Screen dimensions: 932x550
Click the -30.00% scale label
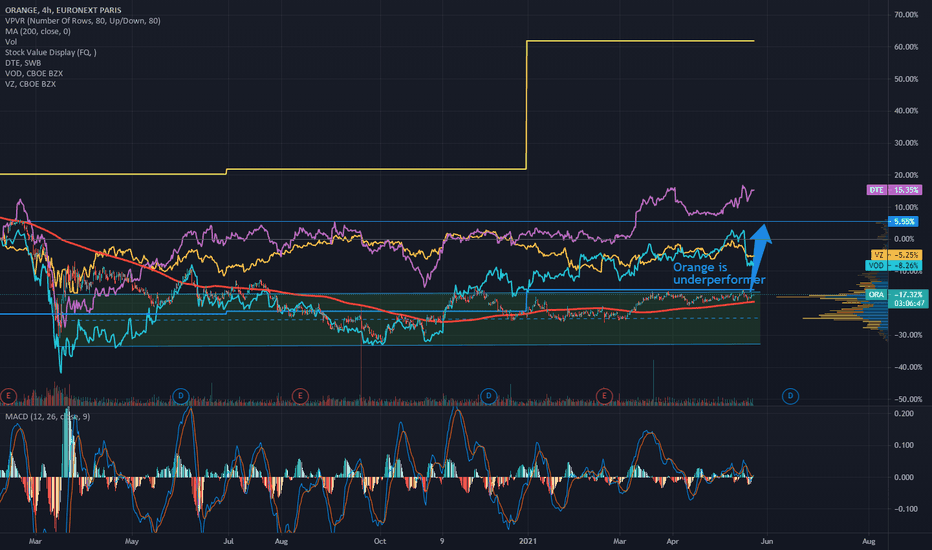point(906,335)
